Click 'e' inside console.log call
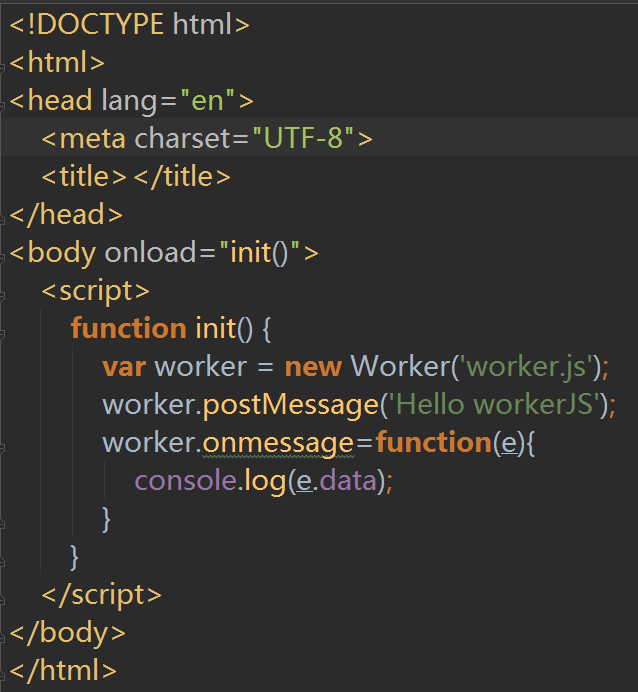This screenshot has height=692, width=638. click(304, 481)
